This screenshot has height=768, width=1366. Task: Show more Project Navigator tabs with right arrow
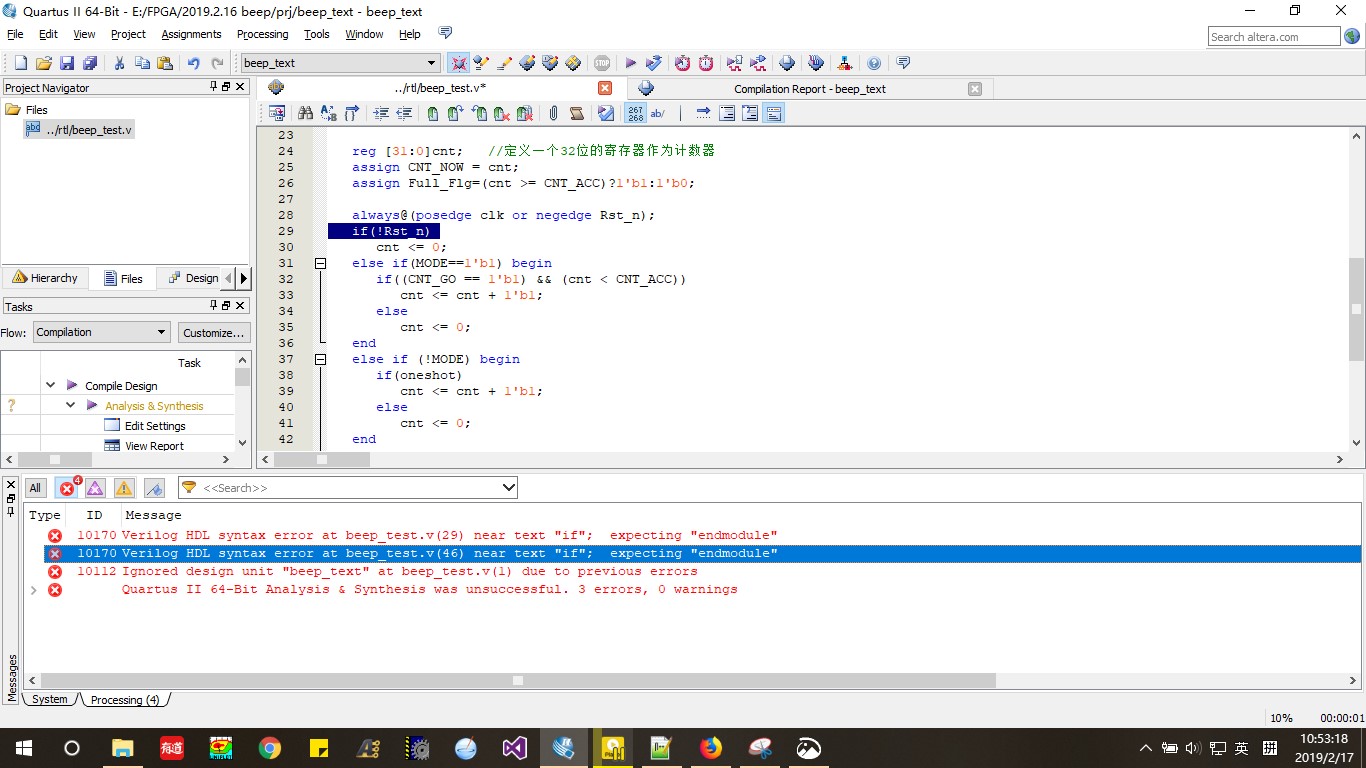pyautogui.click(x=244, y=278)
